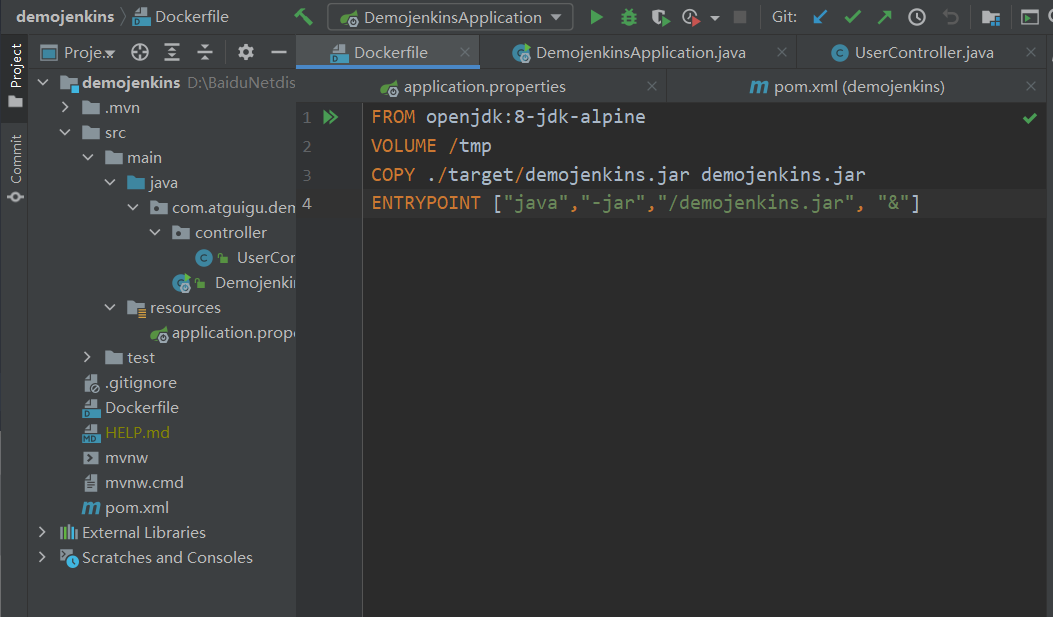Close the Dockerfile tab
This screenshot has width=1053, height=617.
tap(465, 52)
